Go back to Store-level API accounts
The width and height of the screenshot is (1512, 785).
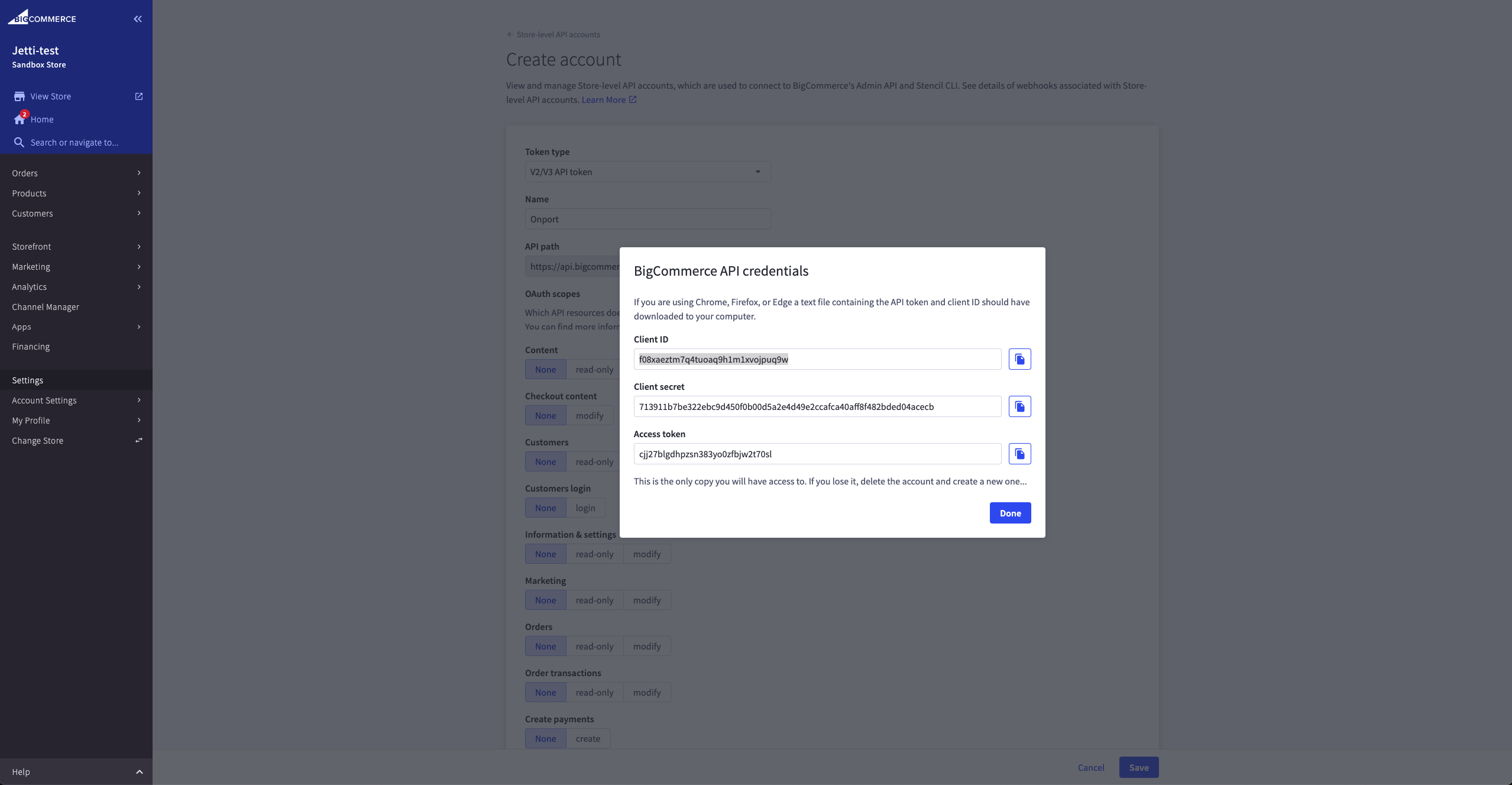click(x=558, y=34)
